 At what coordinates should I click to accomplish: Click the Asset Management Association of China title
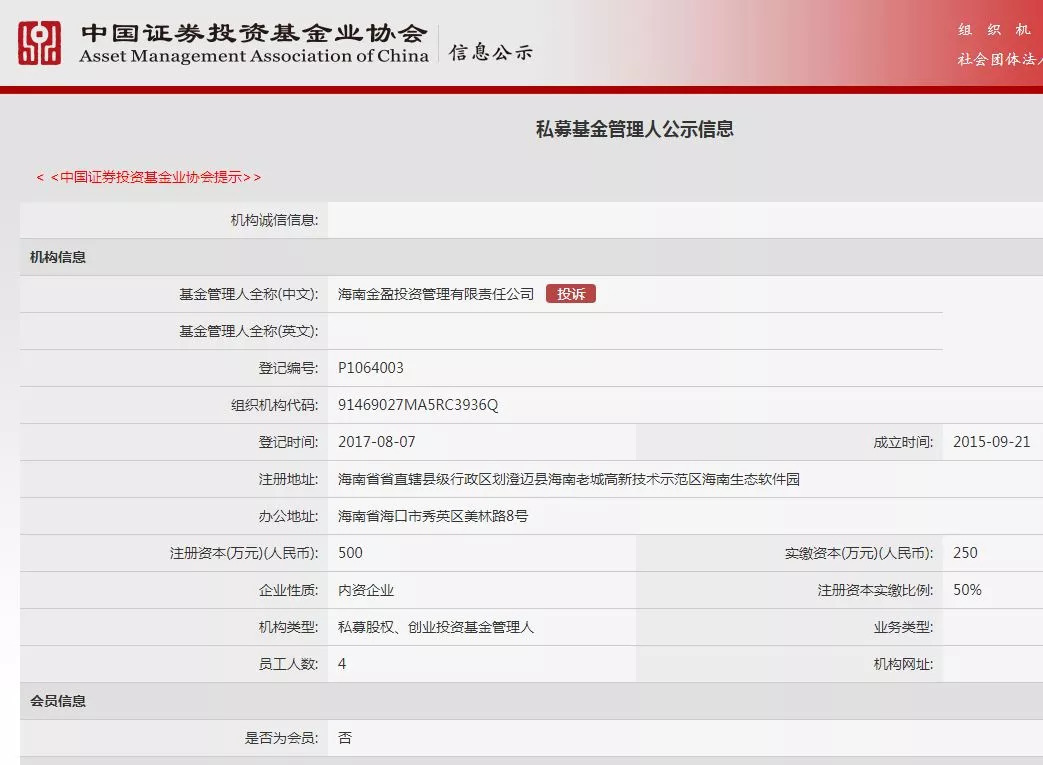[x=254, y=56]
